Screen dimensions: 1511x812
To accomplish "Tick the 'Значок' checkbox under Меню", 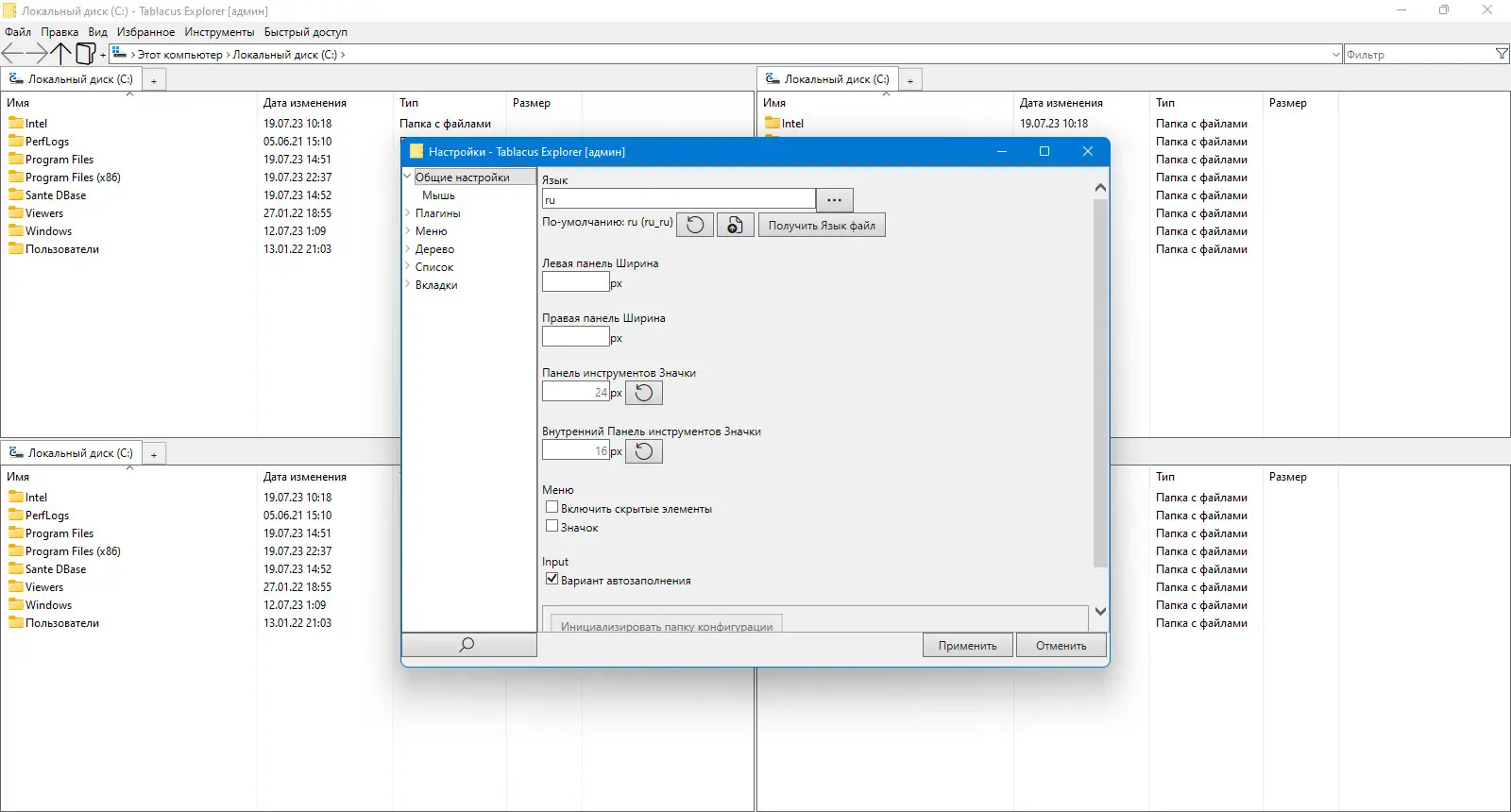I will 552,526.
